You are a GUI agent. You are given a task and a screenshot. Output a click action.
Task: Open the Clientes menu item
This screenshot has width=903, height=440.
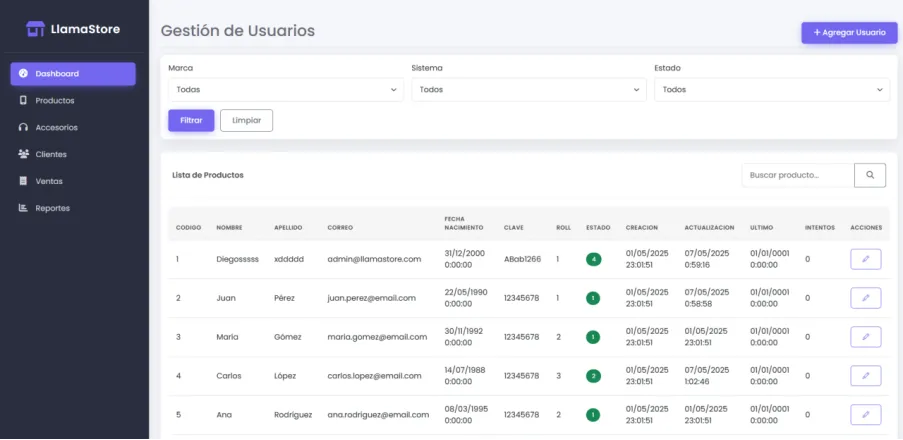pyautogui.click(x=73, y=154)
